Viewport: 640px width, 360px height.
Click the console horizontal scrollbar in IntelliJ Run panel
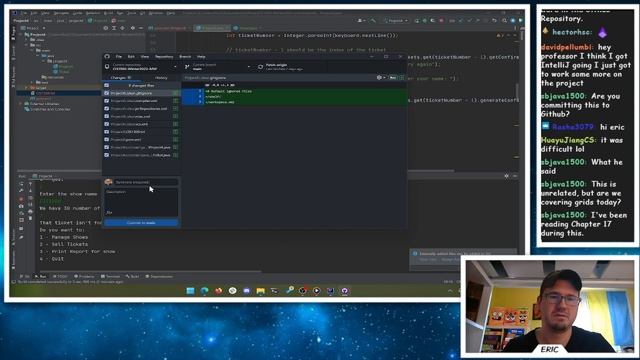pyautogui.click(x=151, y=271)
